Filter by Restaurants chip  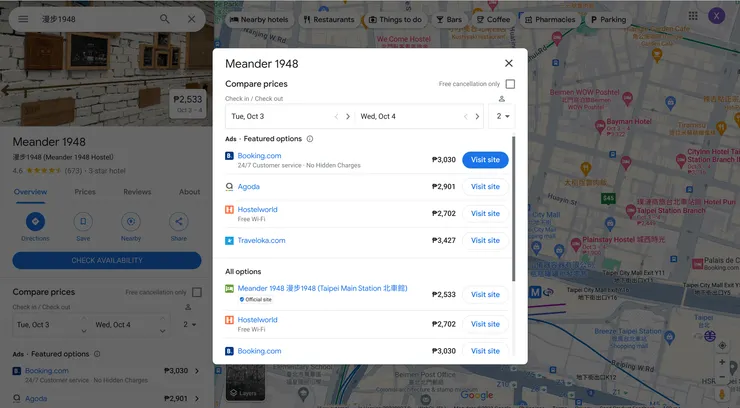click(x=328, y=20)
